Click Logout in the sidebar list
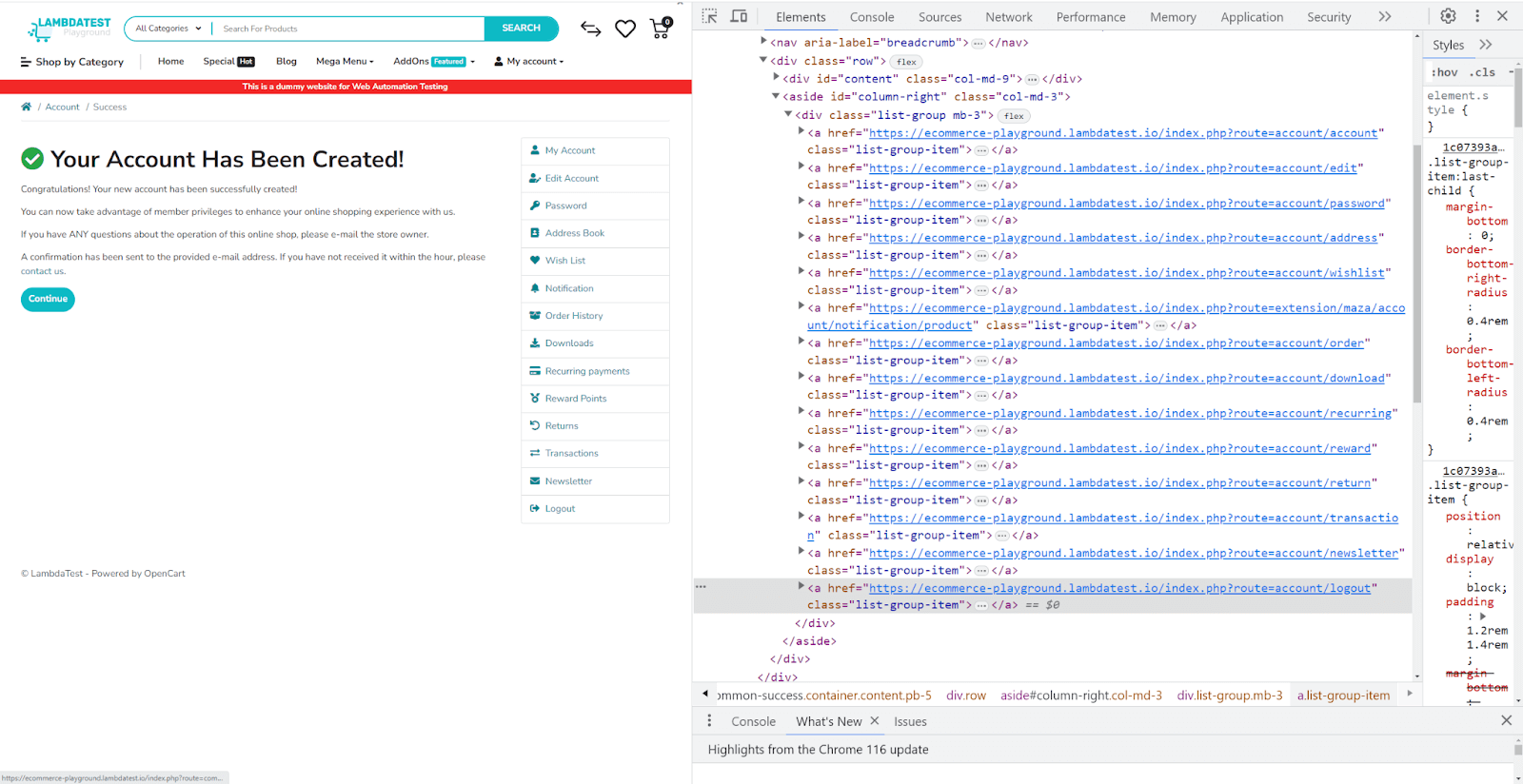This screenshot has width=1523, height=784. click(x=595, y=509)
